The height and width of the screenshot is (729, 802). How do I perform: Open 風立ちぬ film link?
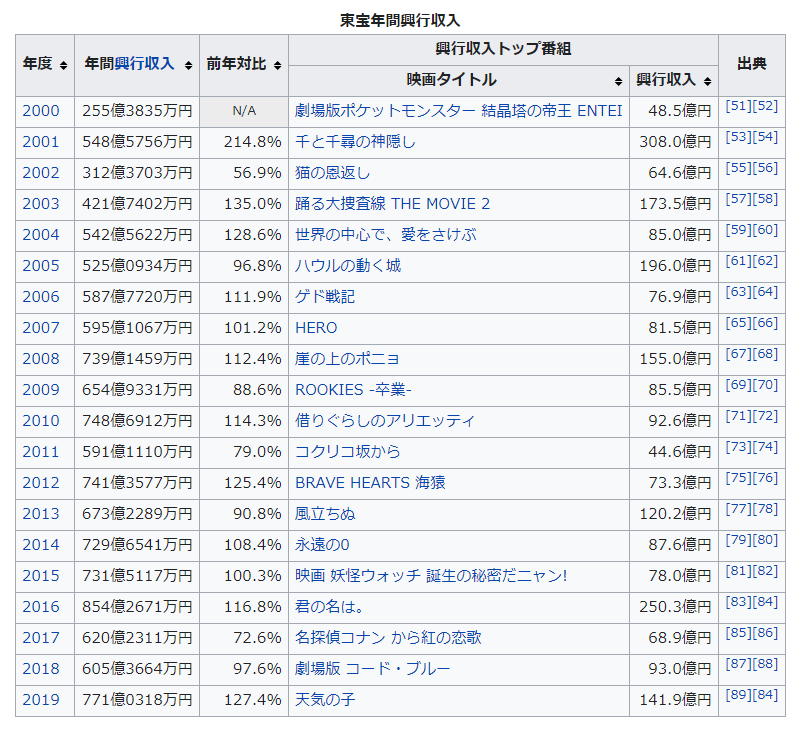pyautogui.click(x=325, y=514)
